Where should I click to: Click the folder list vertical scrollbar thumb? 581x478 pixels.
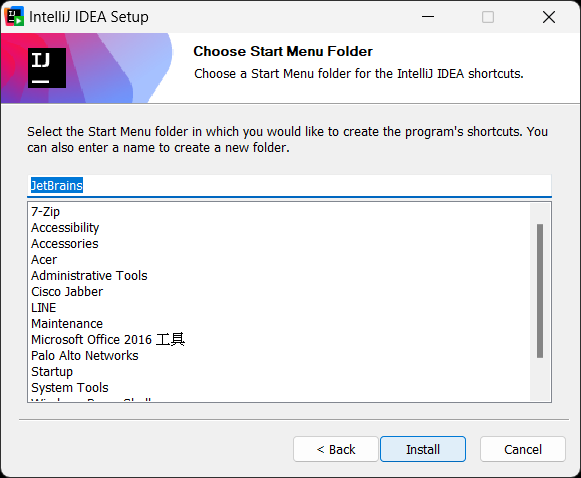click(540, 291)
